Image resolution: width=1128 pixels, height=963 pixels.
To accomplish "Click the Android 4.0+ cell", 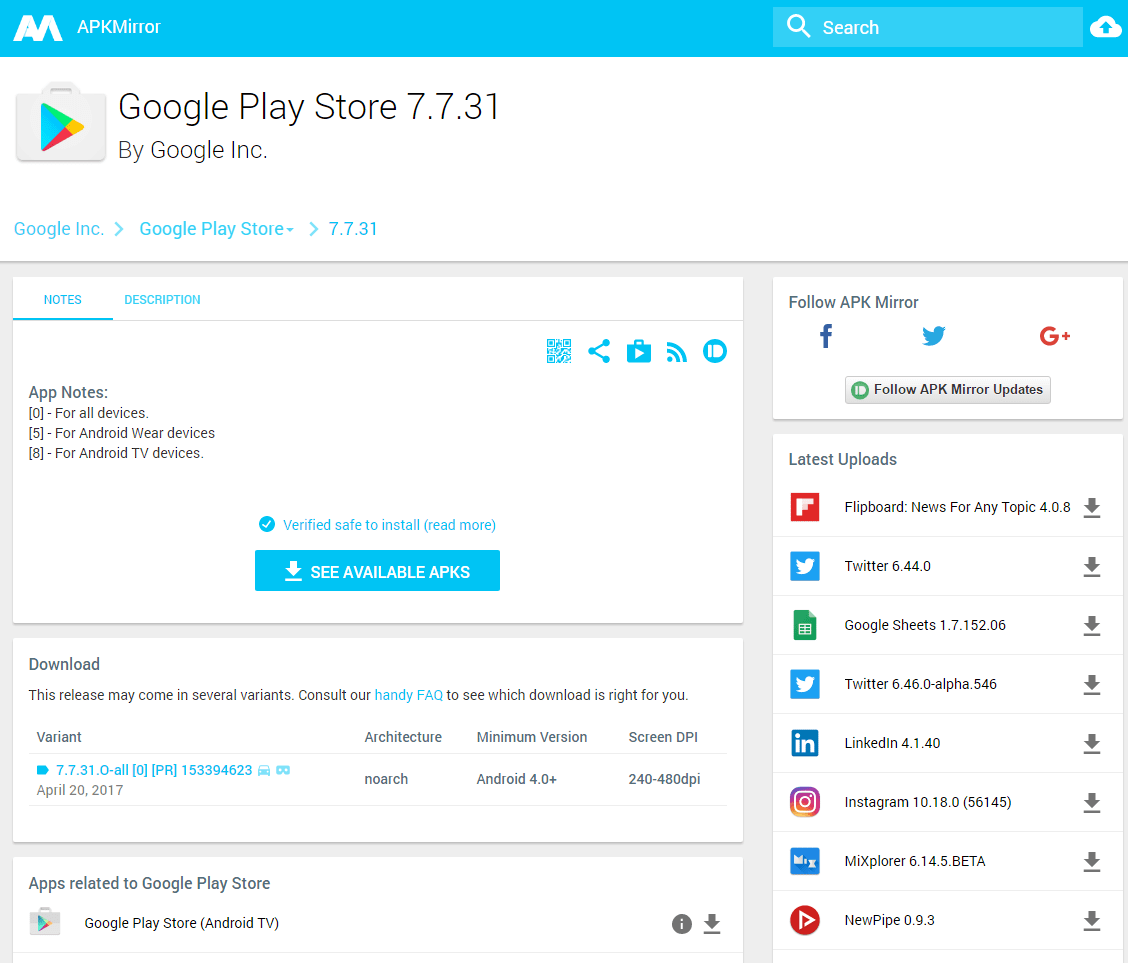I will pyautogui.click(x=517, y=779).
